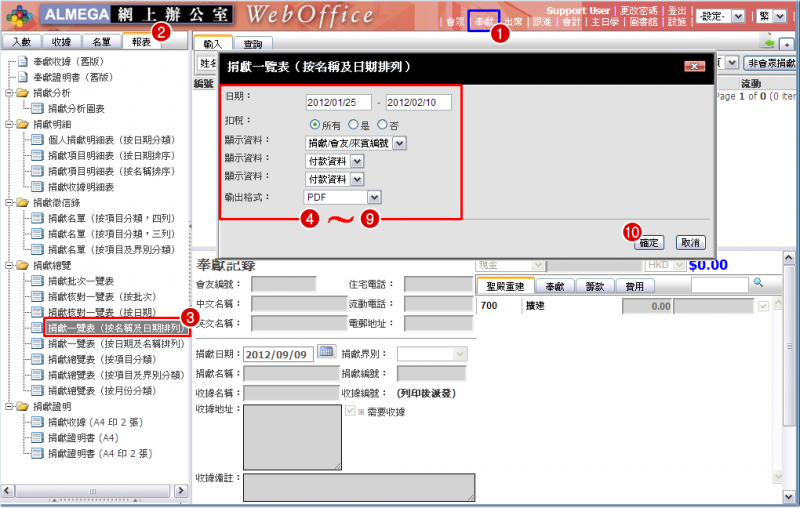Open the 捐獻/會友/來賓編號 dropdown
This screenshot has height=508, width=800.
coord(400,143)
